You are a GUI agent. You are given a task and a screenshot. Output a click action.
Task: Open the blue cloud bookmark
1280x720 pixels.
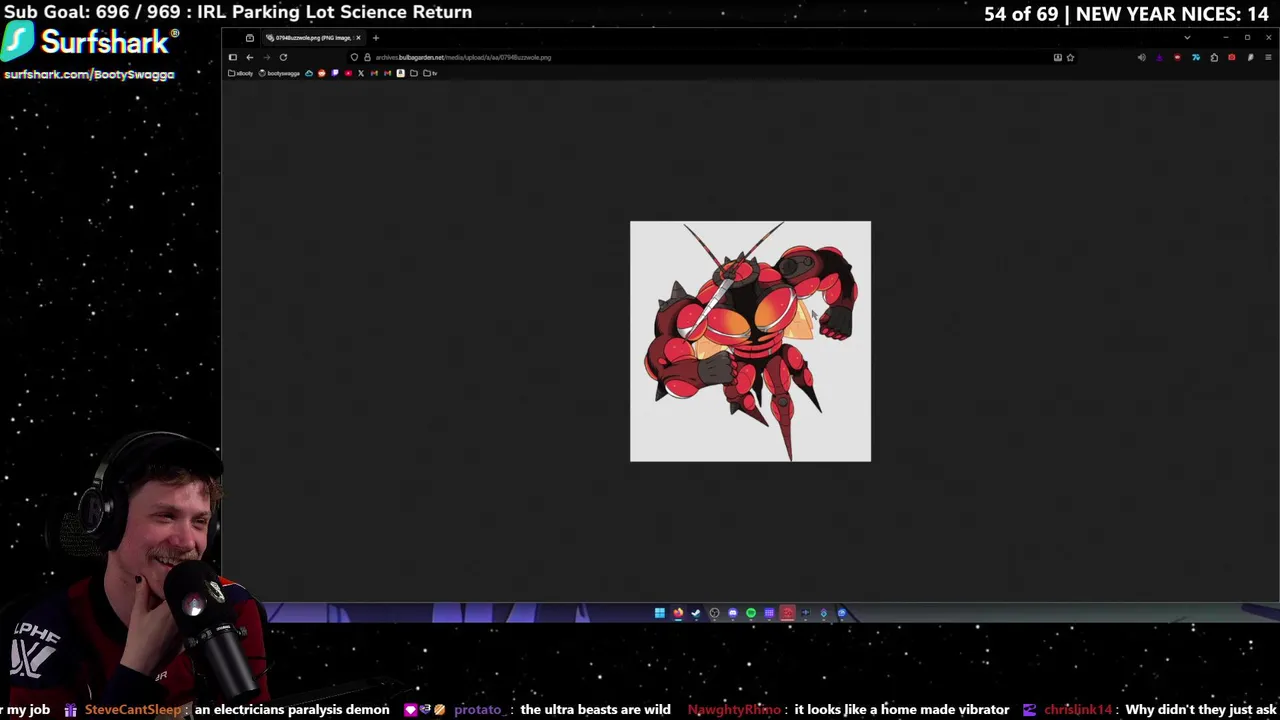tap(309, 73)
